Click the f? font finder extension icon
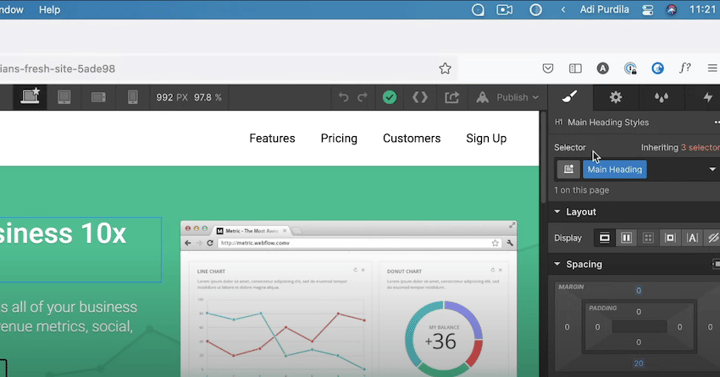The height and width of the screenshot is (377, 720). coord(685,68)
